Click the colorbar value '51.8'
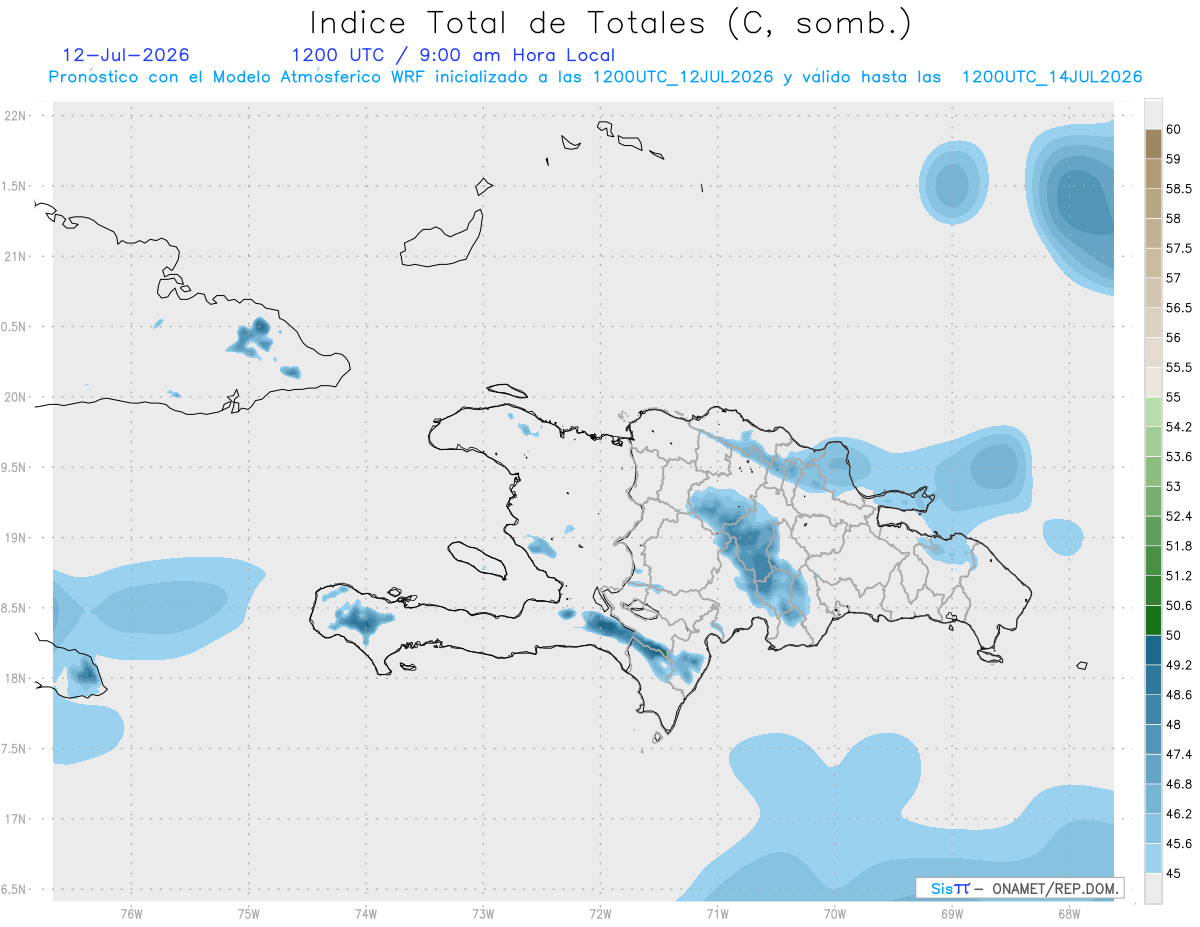Viewport: 1200px width, 927px height. pos(1179,546)
